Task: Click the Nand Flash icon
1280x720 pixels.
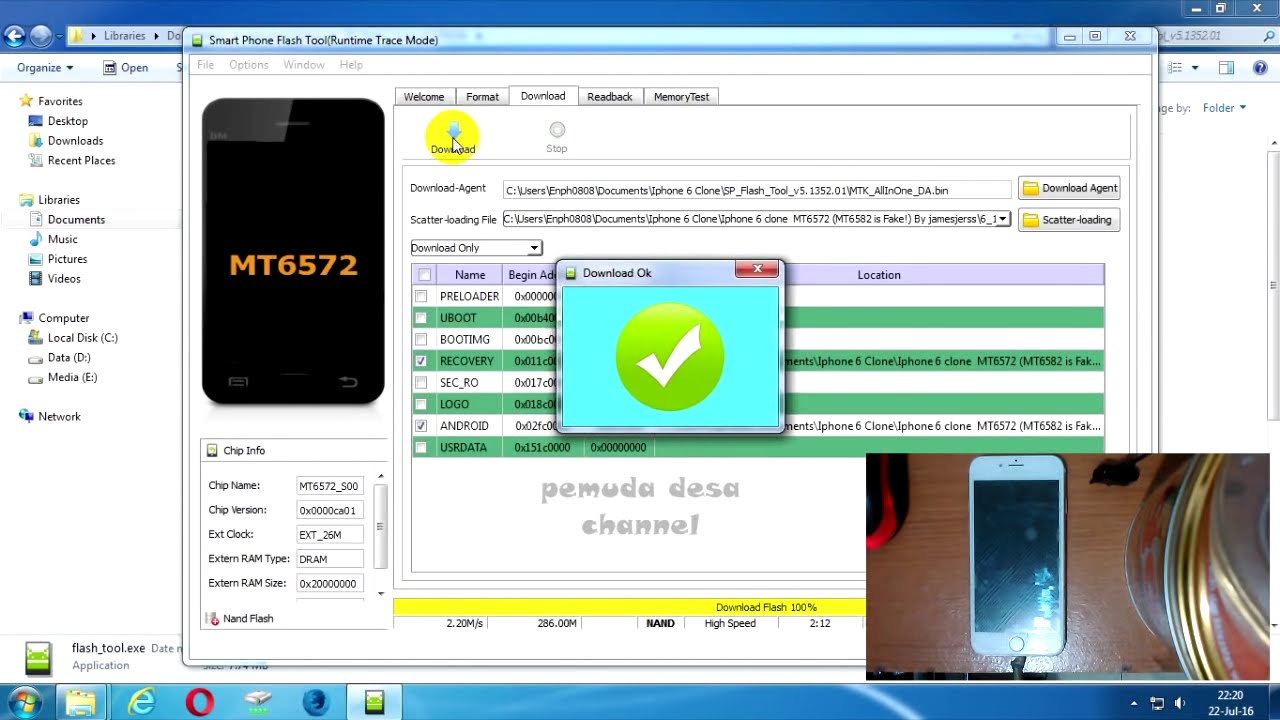Action: pos(212,619)
